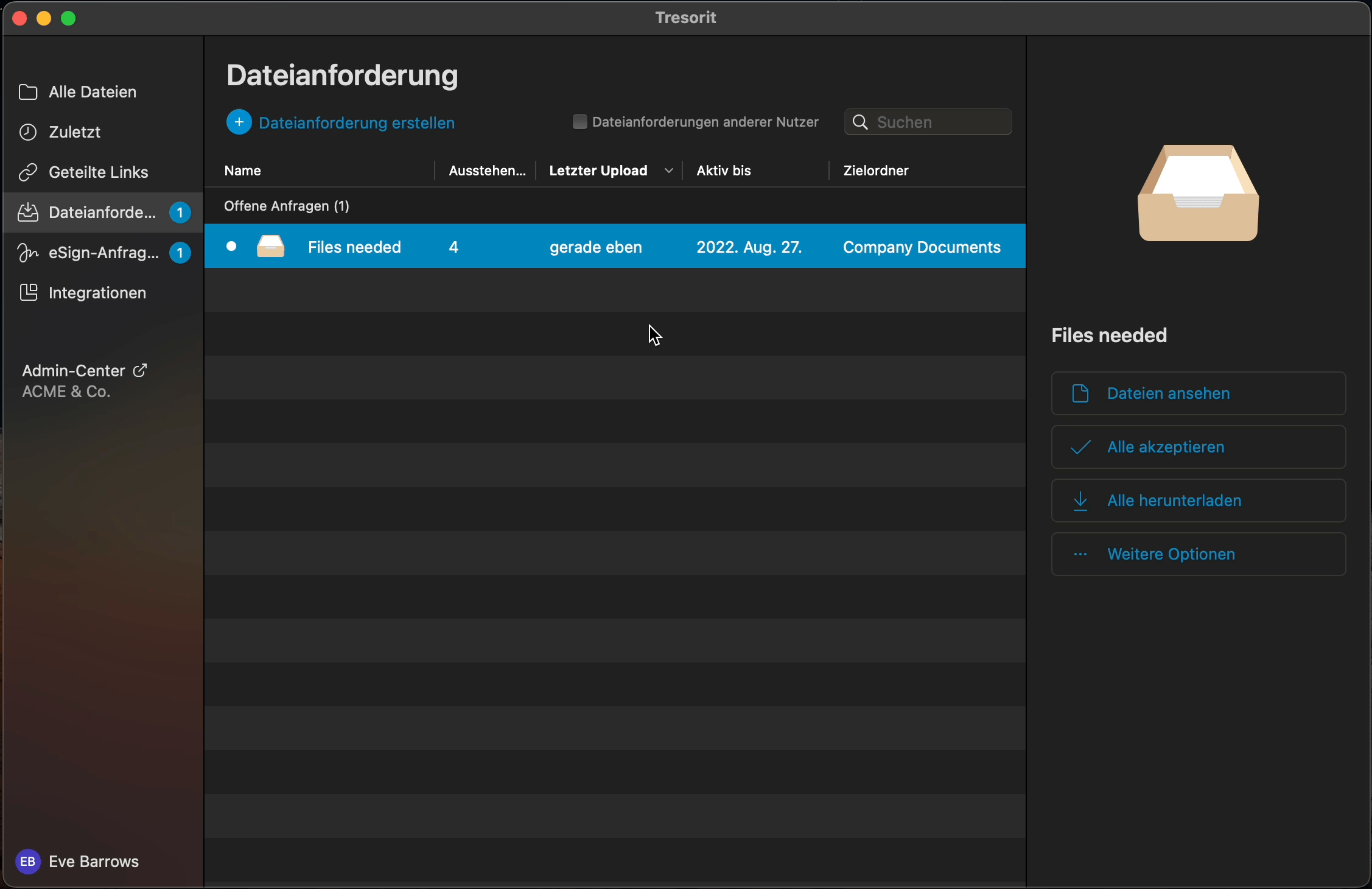Viewport: 1372px width, 889px height.
Task: Click the download arrow icon on Alle herunterladen
Action: 1080,501
